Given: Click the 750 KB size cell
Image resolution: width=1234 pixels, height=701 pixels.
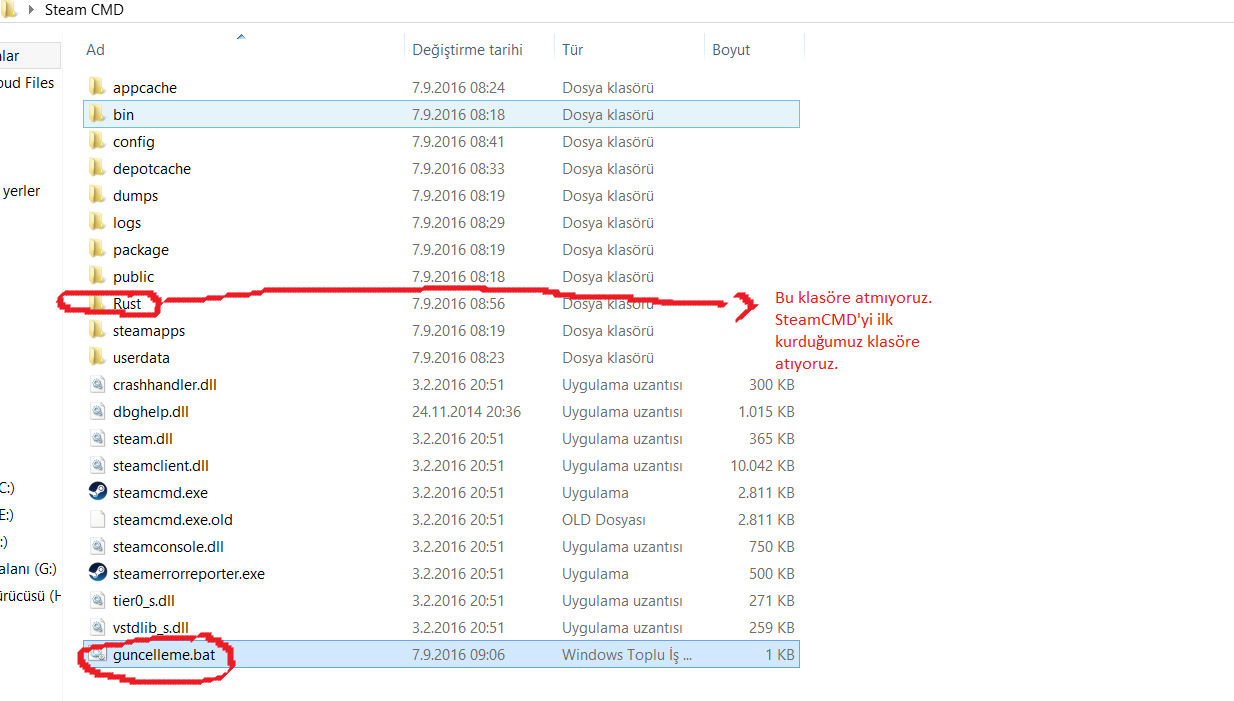Looking at the screenshot, I should [x=772, y=546].
